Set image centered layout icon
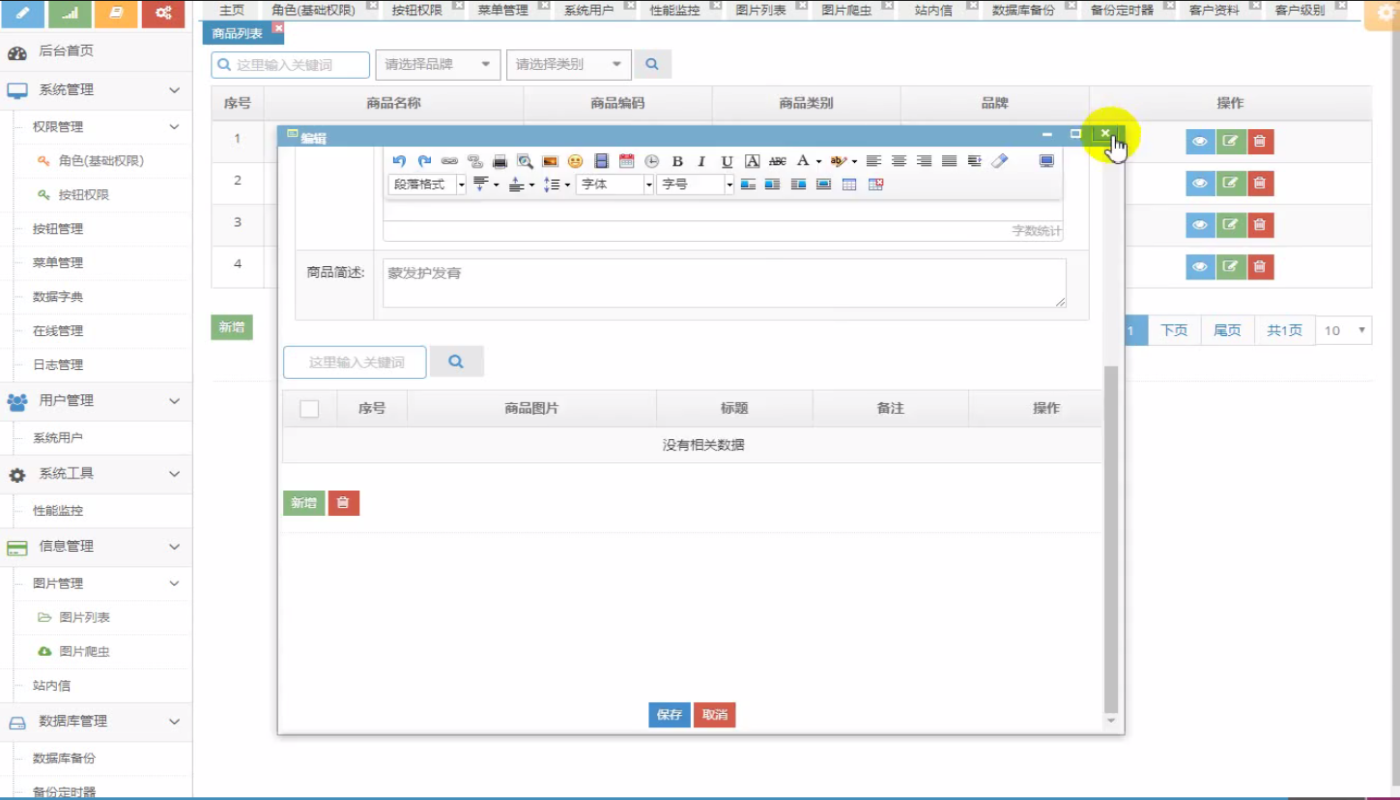1400x800 pixels. pos(823,185)
